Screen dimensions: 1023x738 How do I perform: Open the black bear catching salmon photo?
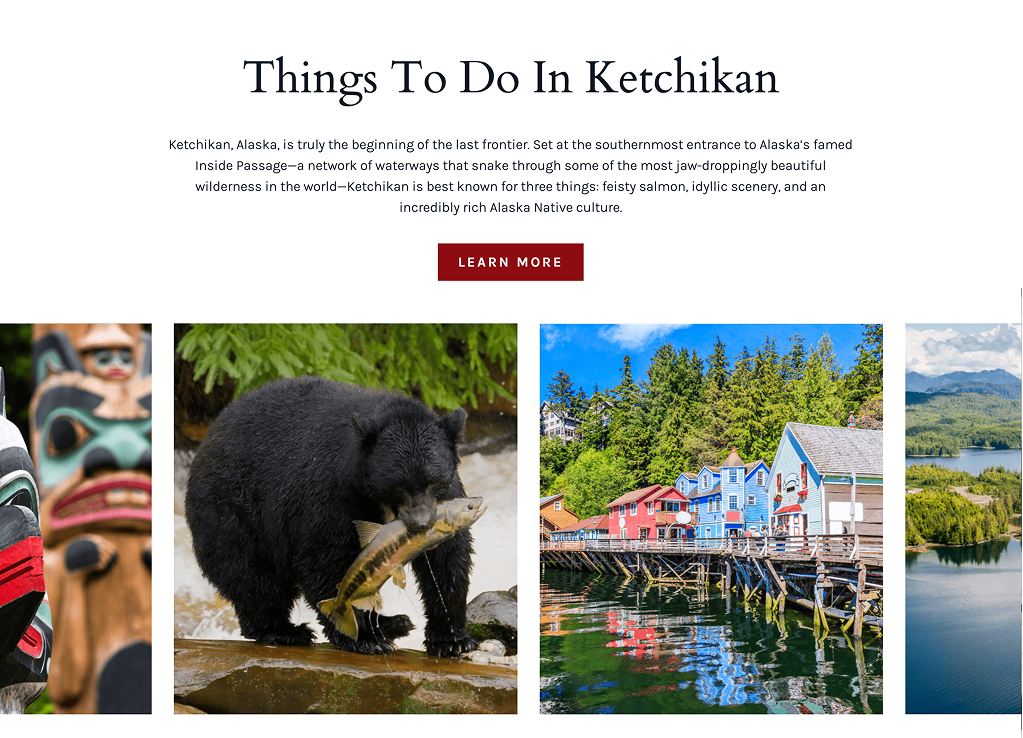pyautogui.click(x=345, y=519)
